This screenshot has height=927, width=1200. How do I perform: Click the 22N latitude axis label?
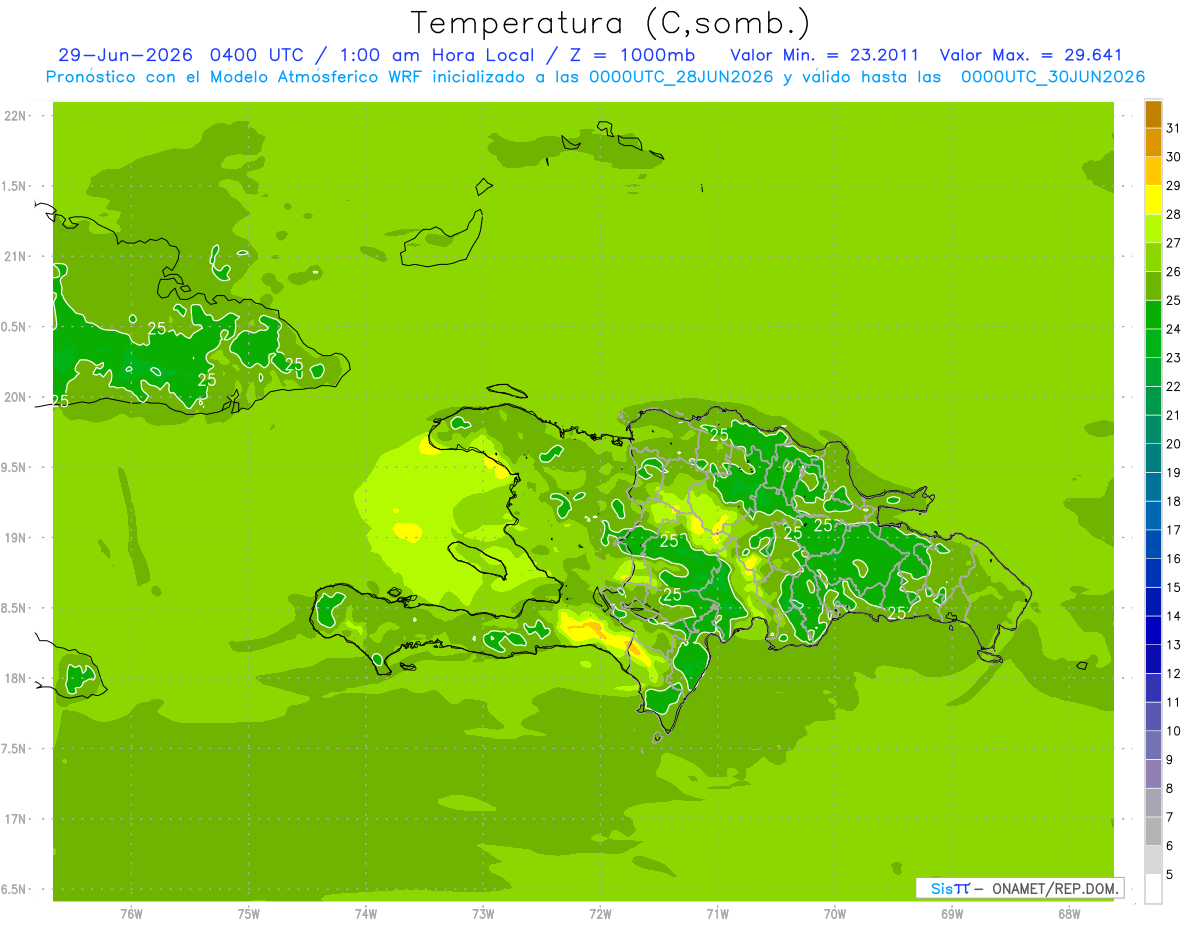[16, 116]
